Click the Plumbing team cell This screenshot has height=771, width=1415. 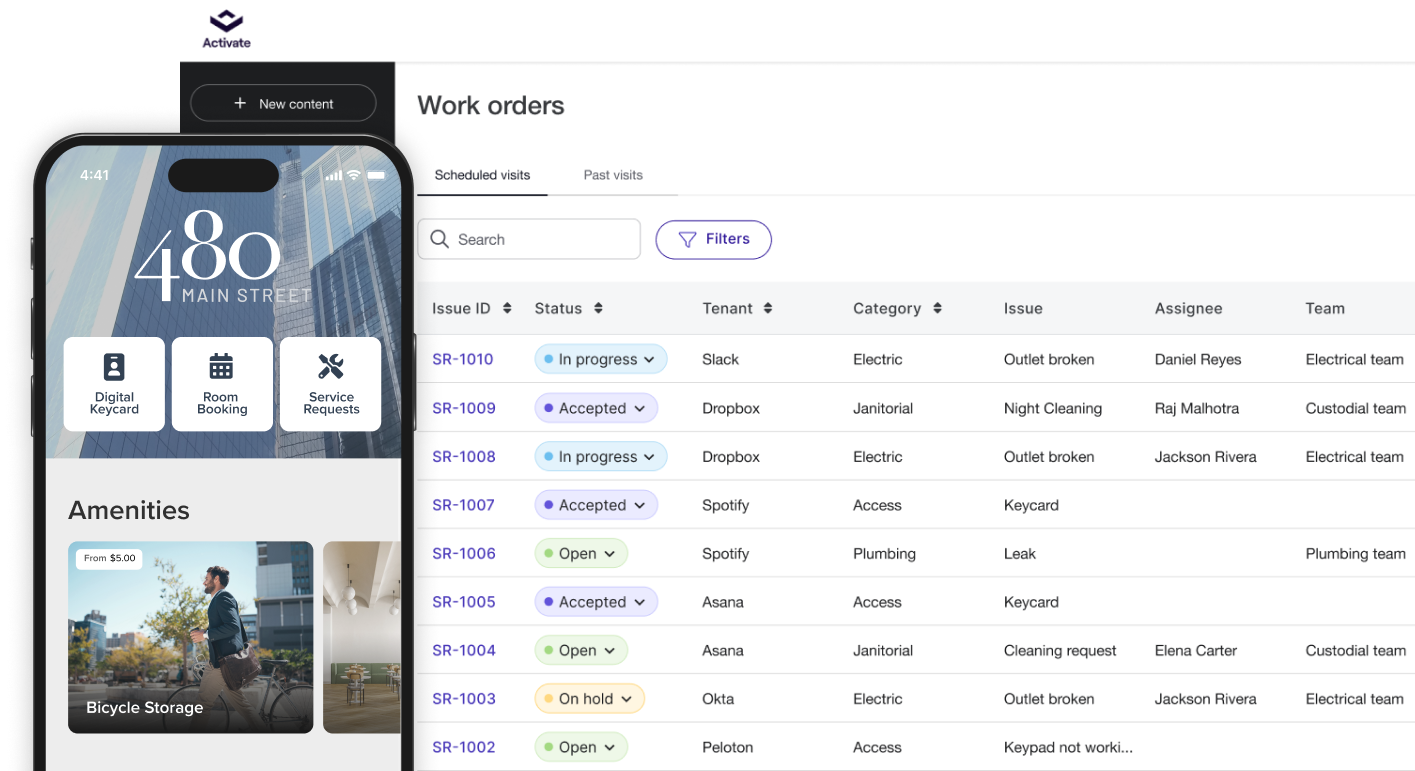pyautogui.click(x=1356, y=553)
